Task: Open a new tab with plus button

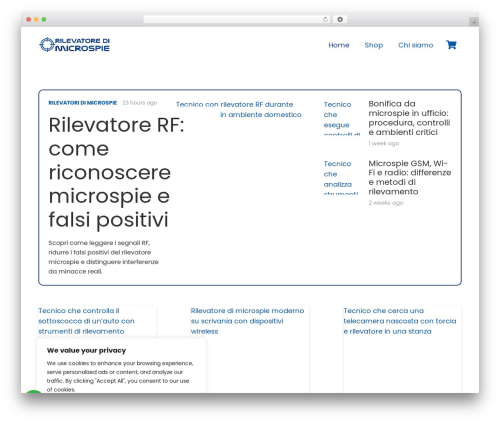Action: 474,22
